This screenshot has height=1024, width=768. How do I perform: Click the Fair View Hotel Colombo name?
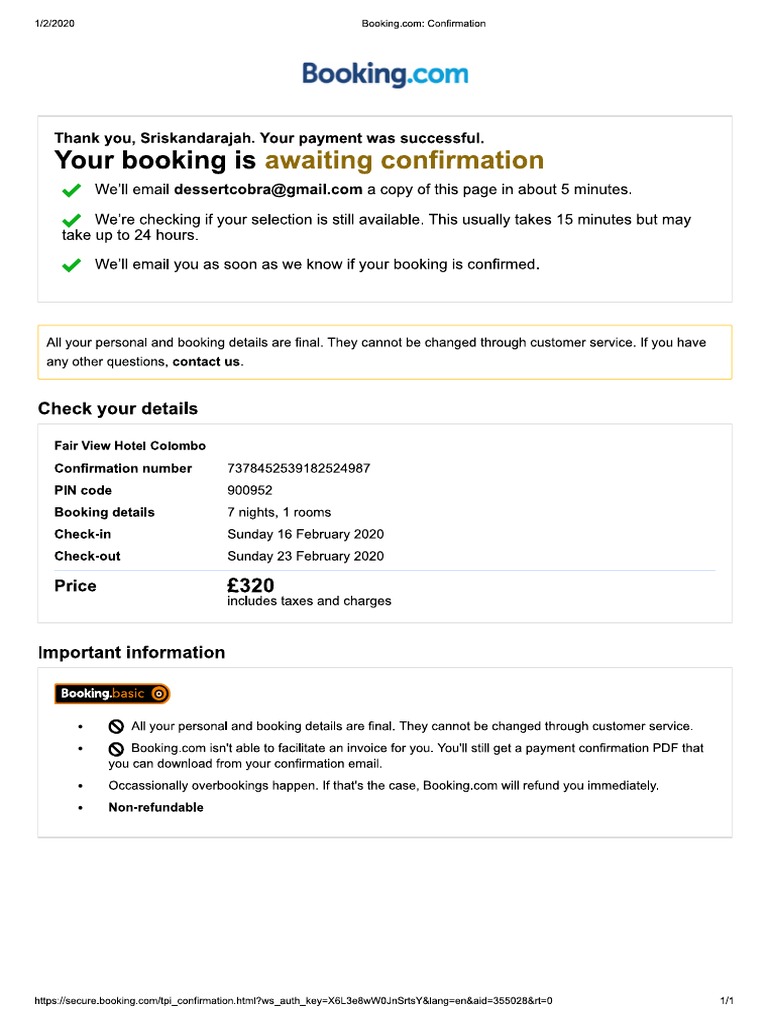point(130,446)
